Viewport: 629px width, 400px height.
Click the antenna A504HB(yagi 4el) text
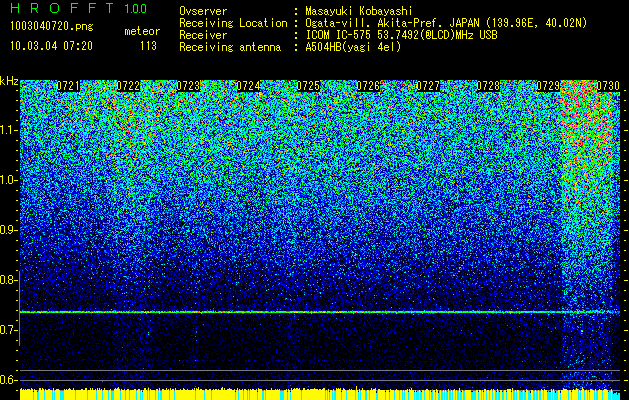pyautogui.click(x=353, y=47)
